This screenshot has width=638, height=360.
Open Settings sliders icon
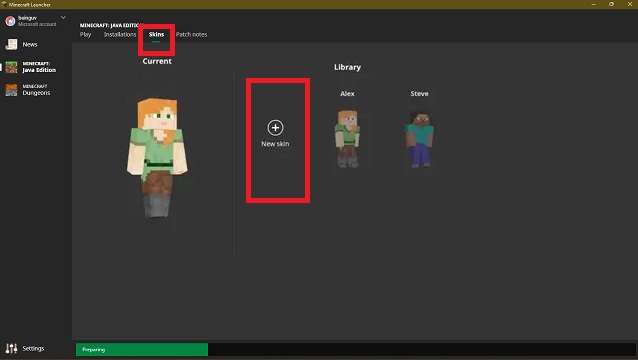pyautogui.click(x=11, y=348)
